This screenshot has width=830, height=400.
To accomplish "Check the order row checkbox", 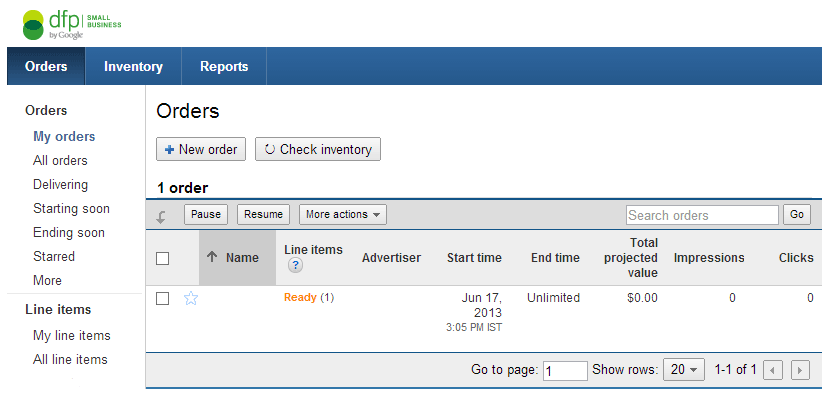I will point(163,298).
